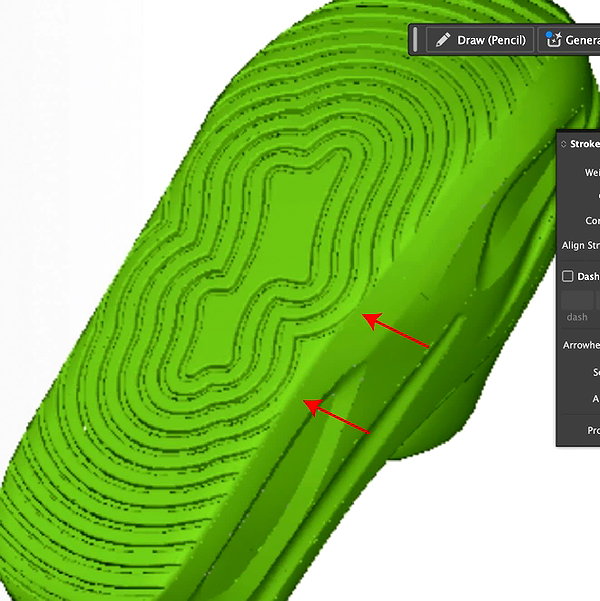Click the Draw (Pencil) button
This screenshot has width=600, height=601.
480,40
